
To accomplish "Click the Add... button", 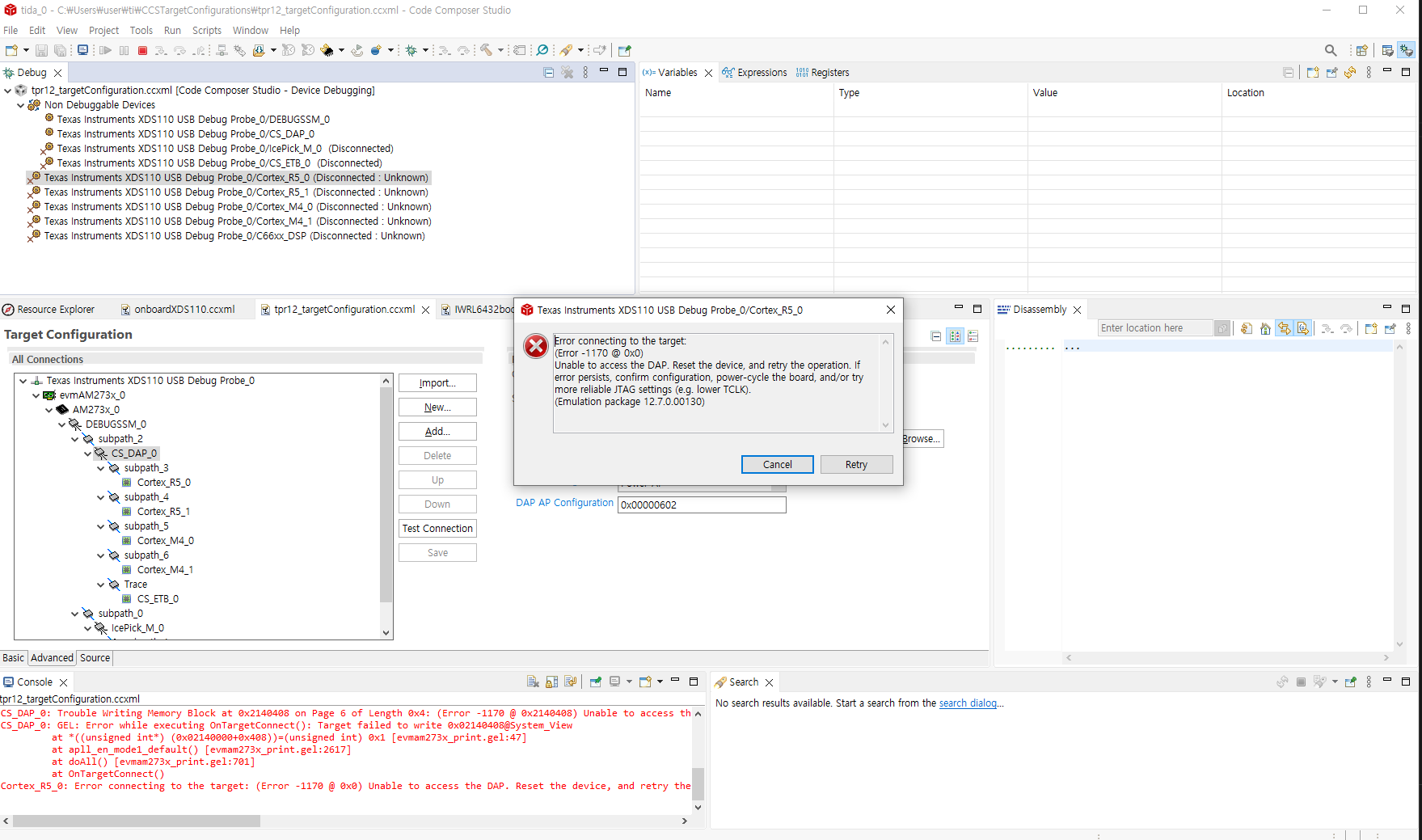I will (x=437, y=432).
